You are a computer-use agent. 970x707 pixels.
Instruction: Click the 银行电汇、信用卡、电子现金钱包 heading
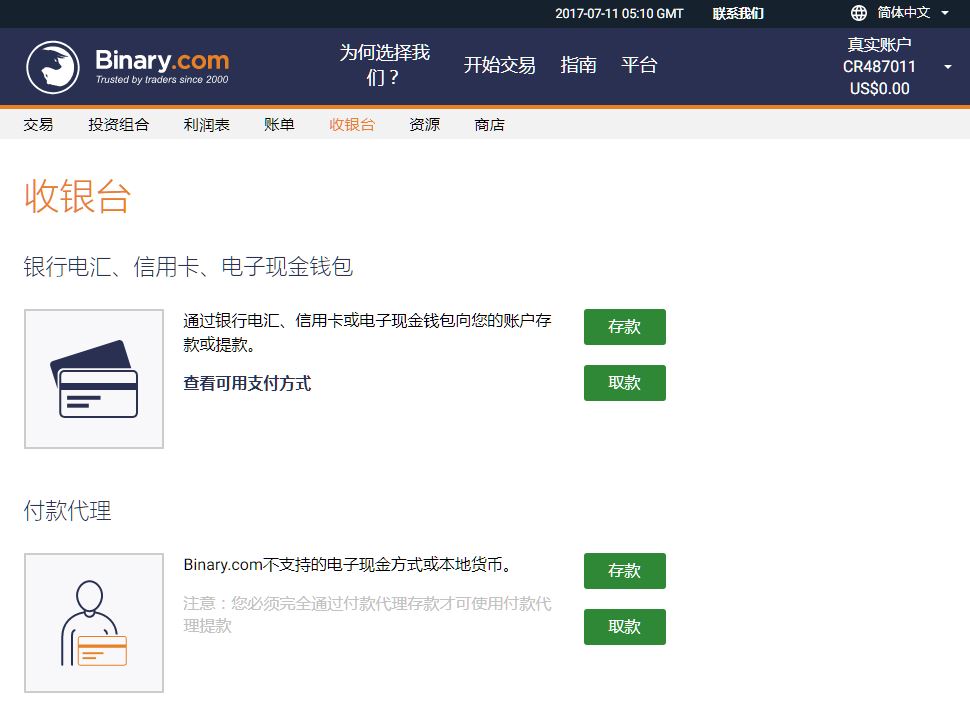[188, 267]
